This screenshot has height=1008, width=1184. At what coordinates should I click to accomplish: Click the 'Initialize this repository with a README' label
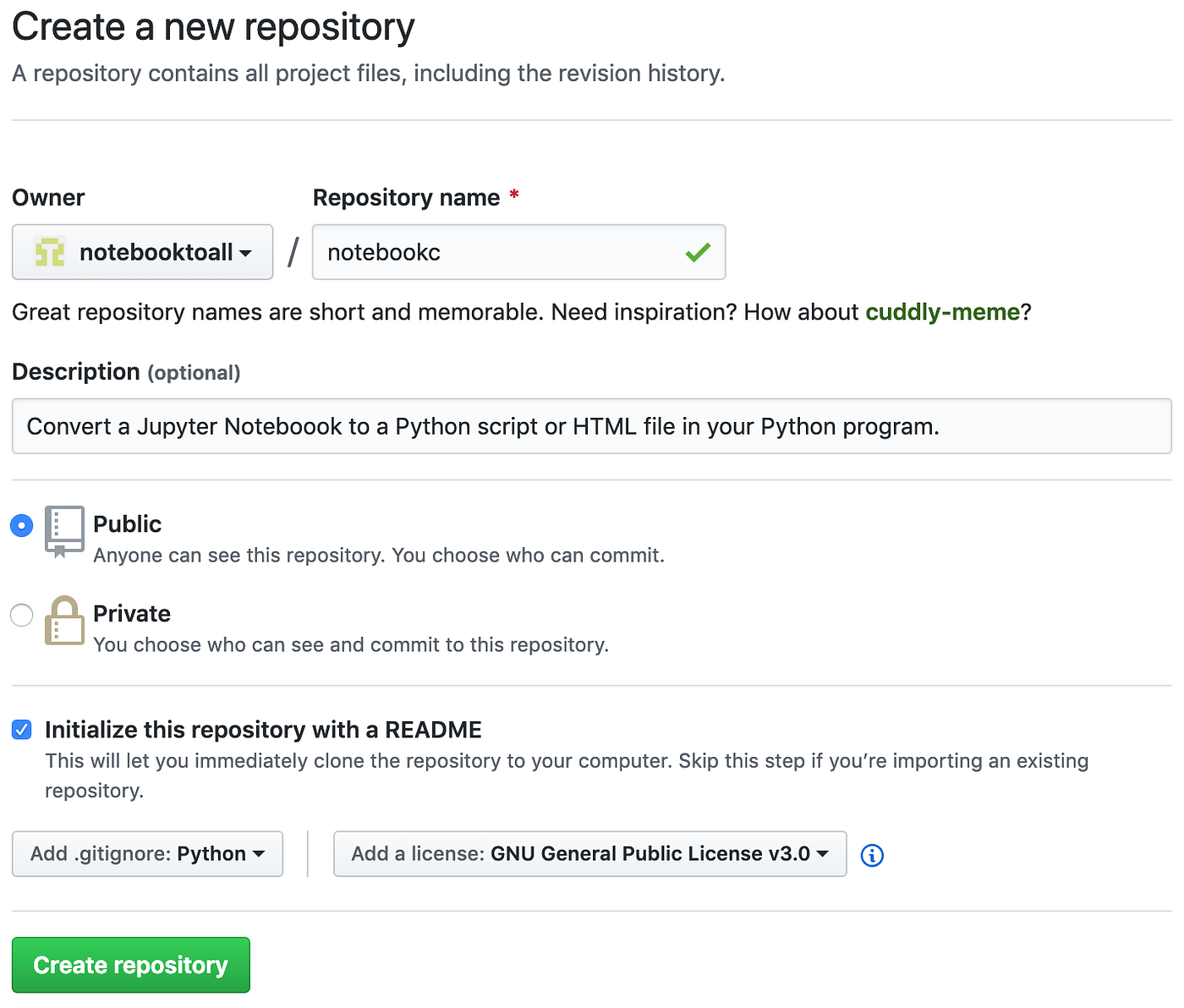click(x=263, y=730)
